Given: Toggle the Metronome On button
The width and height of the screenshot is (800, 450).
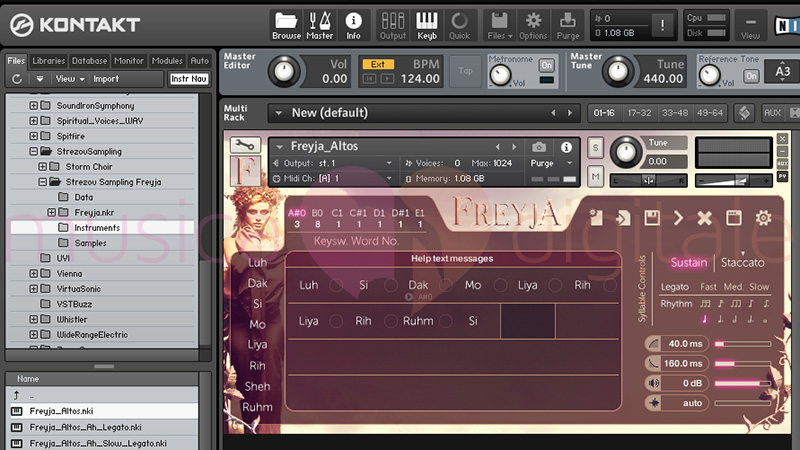Looking at the screenshot, I should [546, 65].
